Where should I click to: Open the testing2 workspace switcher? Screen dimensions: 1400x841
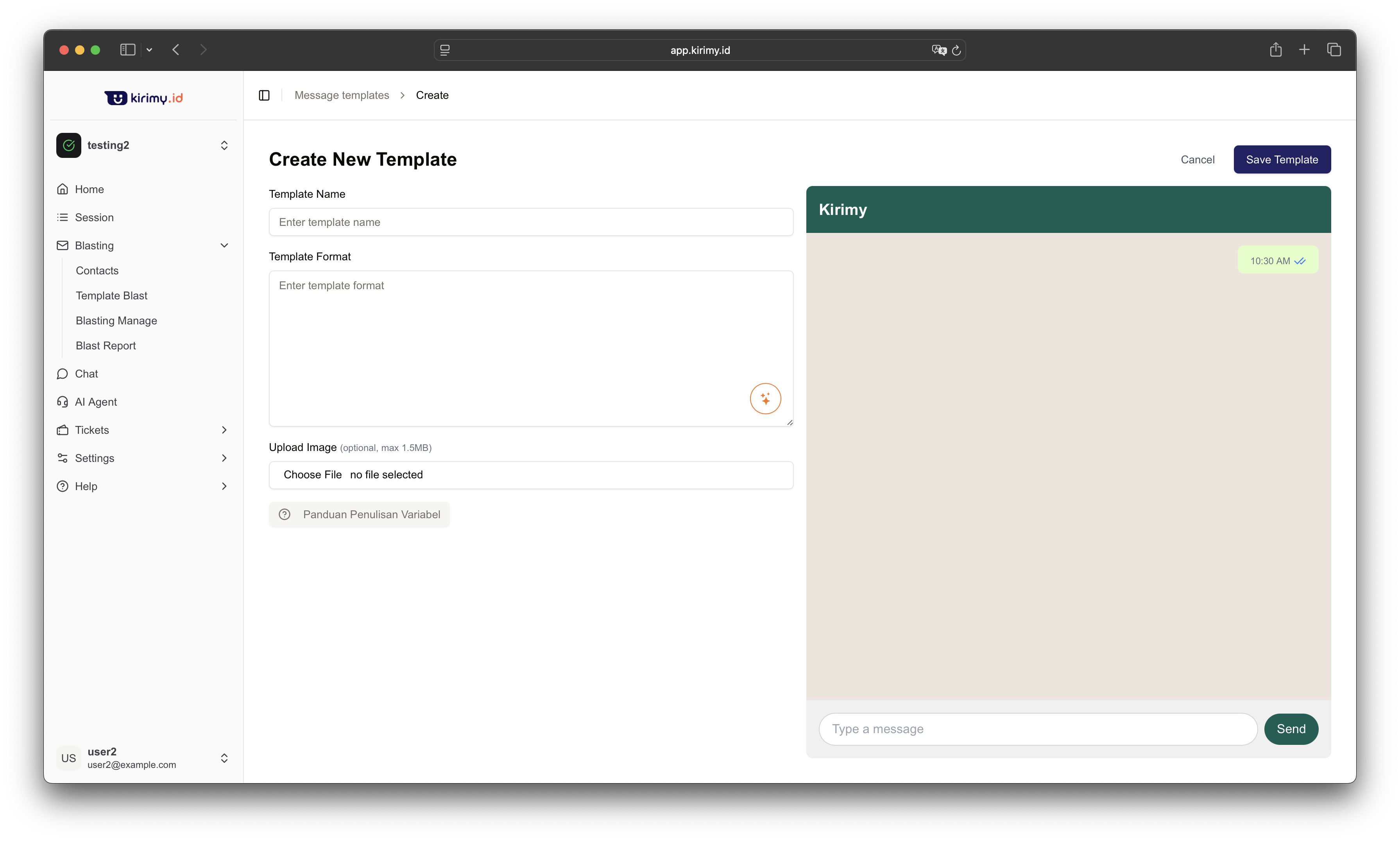coord(143,145)
